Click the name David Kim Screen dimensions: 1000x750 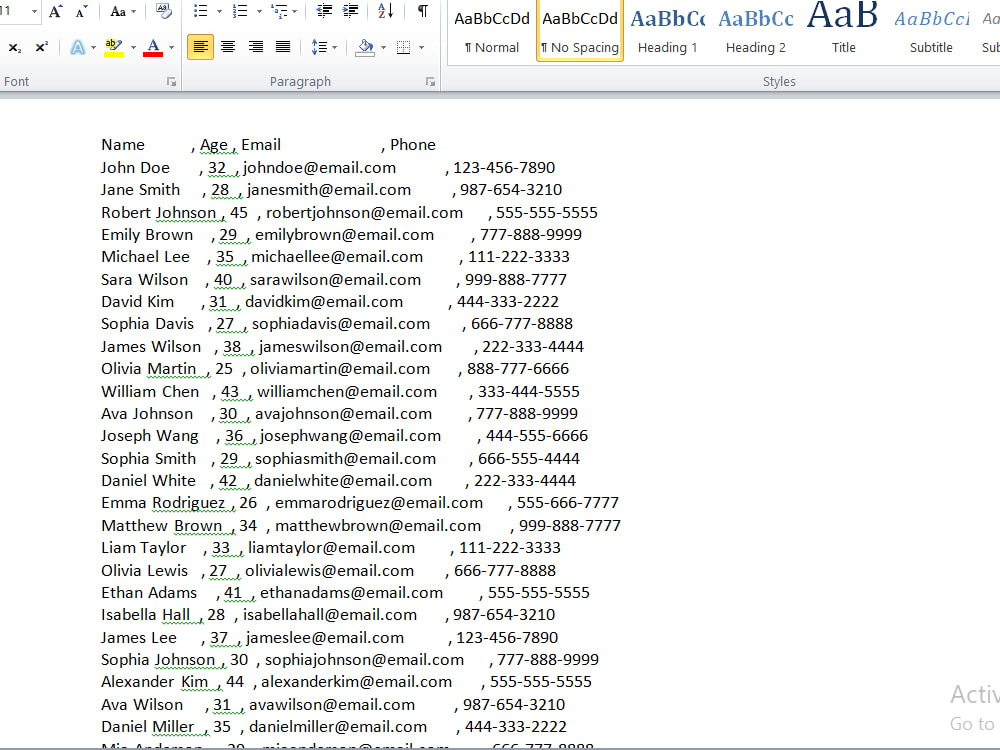137,302
